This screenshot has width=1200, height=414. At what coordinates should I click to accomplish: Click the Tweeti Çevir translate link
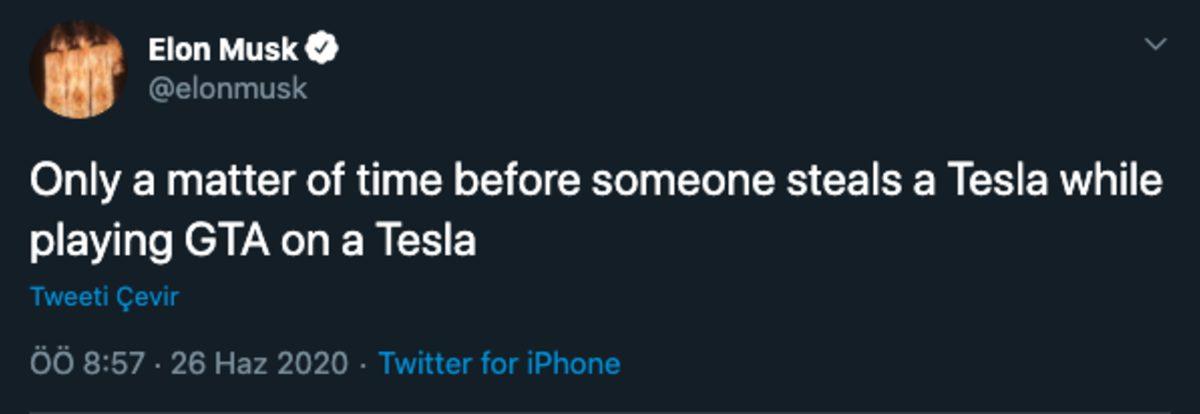pyautogui.click(x=104, y=297)
